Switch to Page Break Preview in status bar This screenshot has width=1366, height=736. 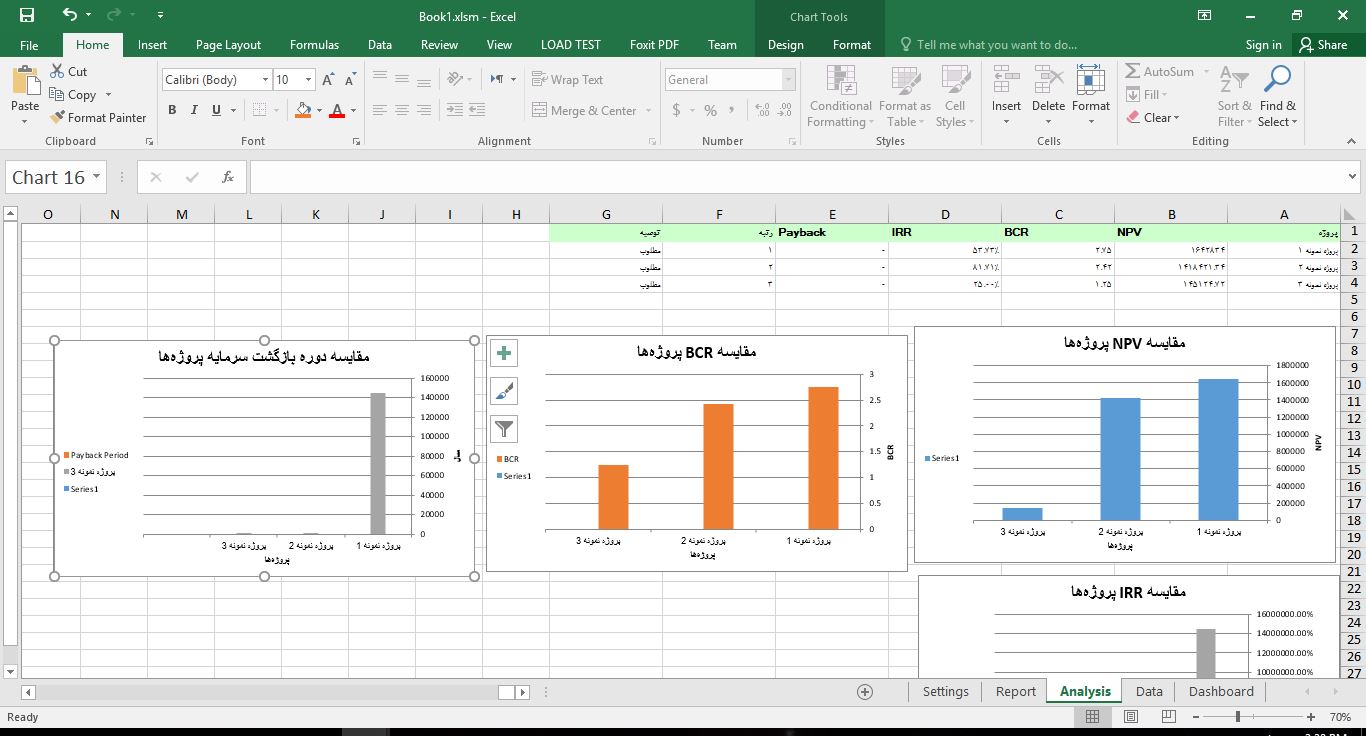coord(1169,717)
